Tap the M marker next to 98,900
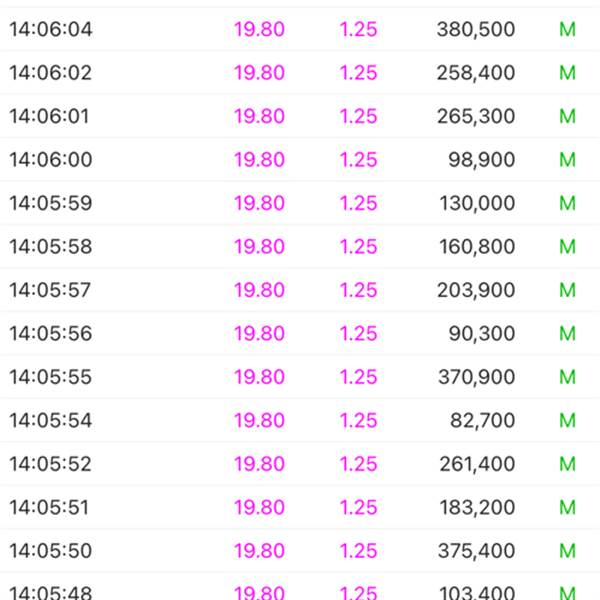This screenshot has height=600, width=600. pyautogui.click(x=567, y=160)
